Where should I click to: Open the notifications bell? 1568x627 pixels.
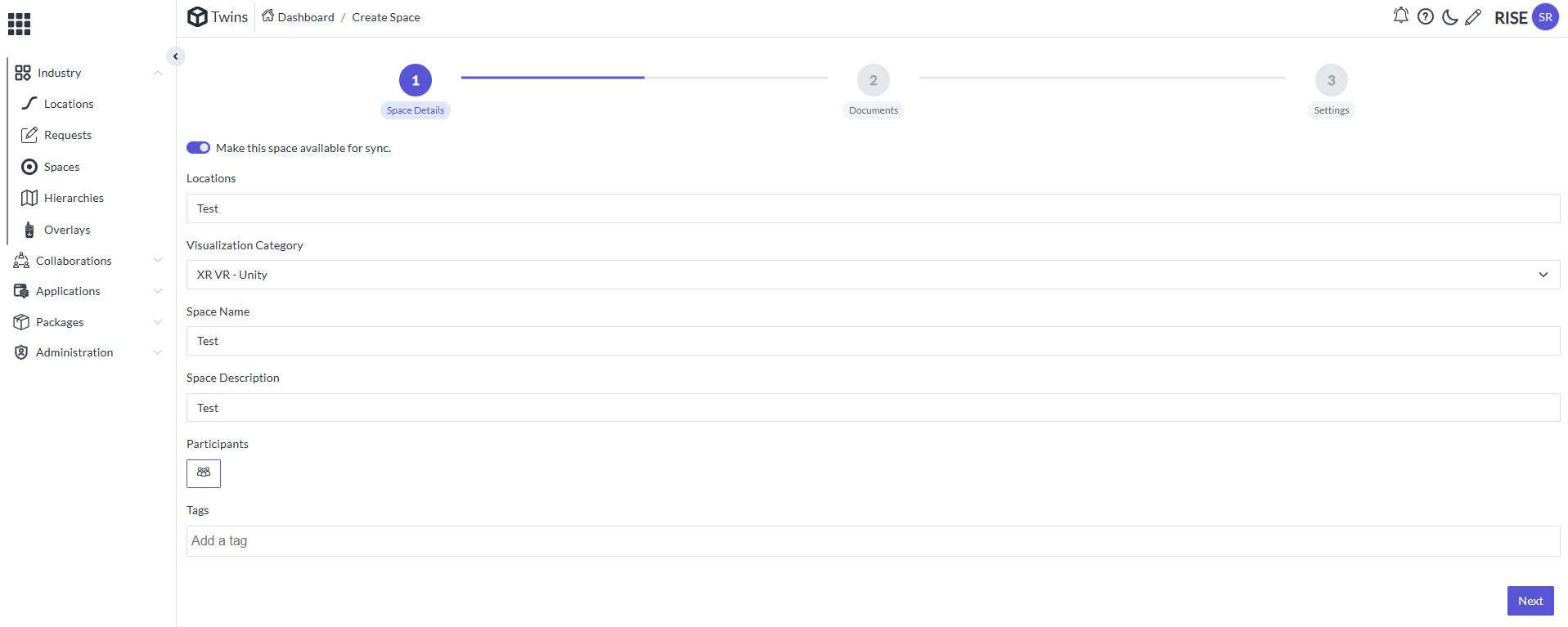1401,16
